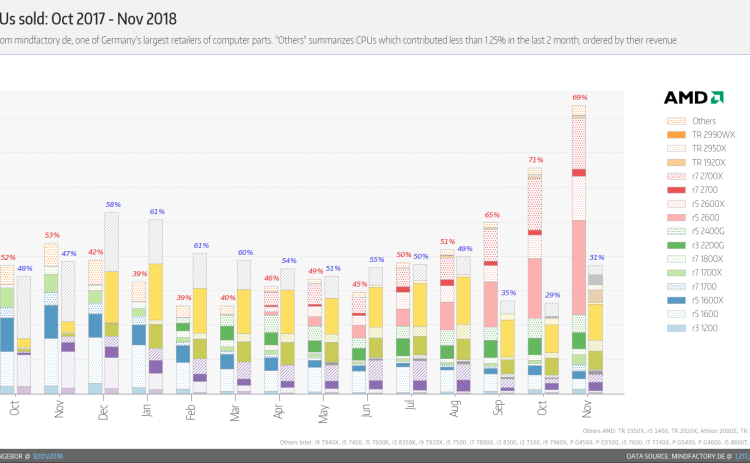Click the red 46% percentage label
Viewport: 750px width, 463px height.
[272, 278]
